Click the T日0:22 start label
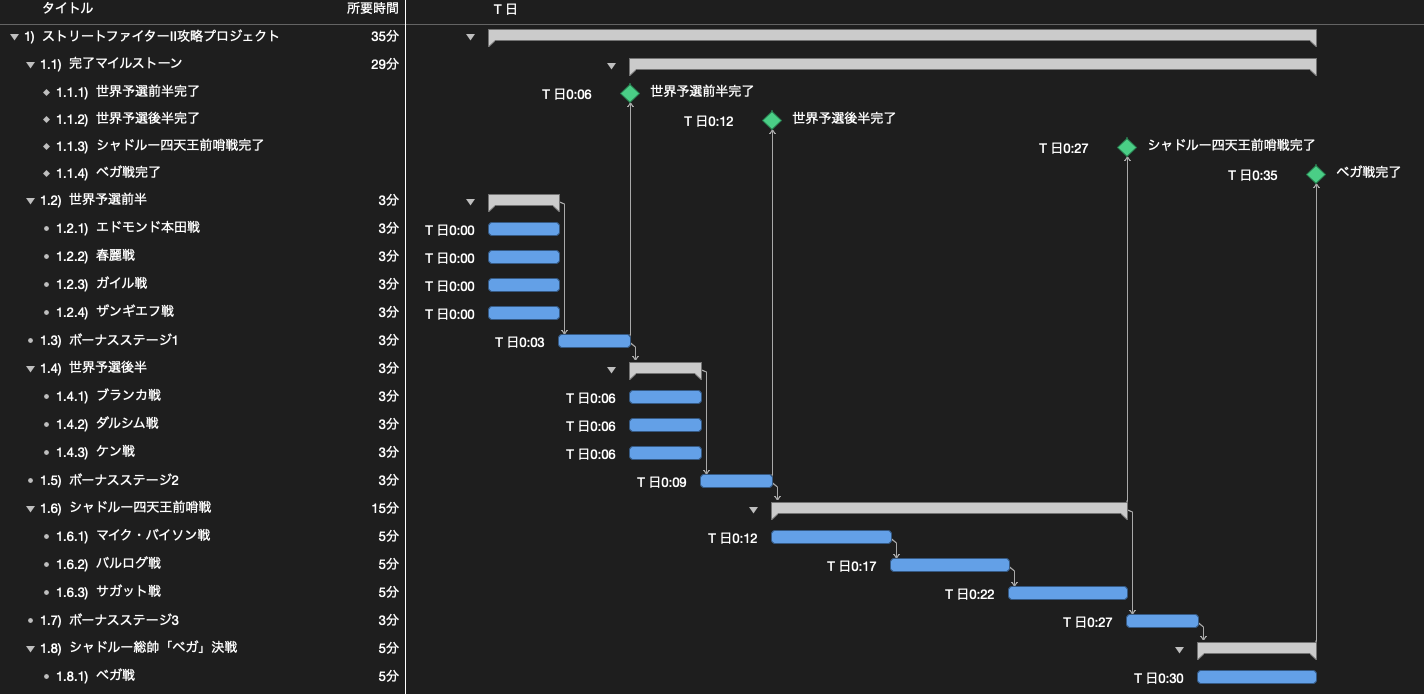The image size is (1424, 694). coord(970,594)
